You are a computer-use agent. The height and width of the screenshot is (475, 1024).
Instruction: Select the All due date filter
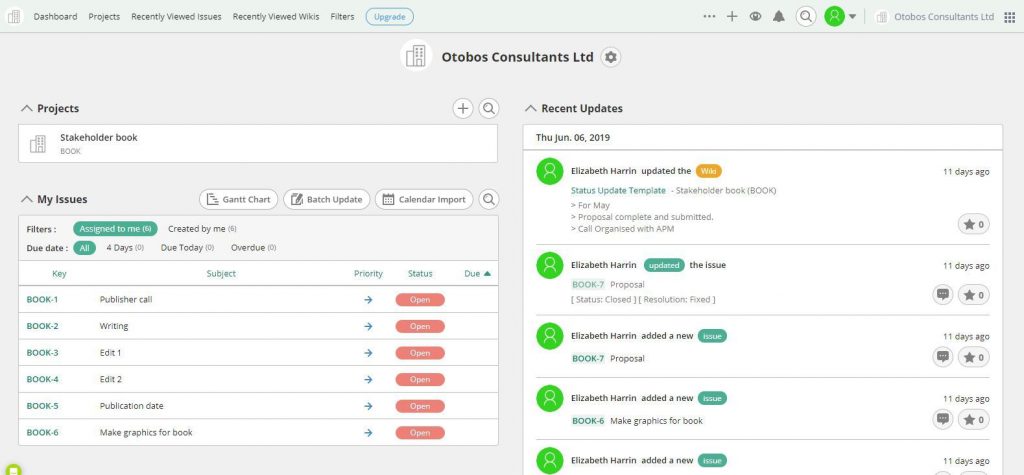(84, 248)
